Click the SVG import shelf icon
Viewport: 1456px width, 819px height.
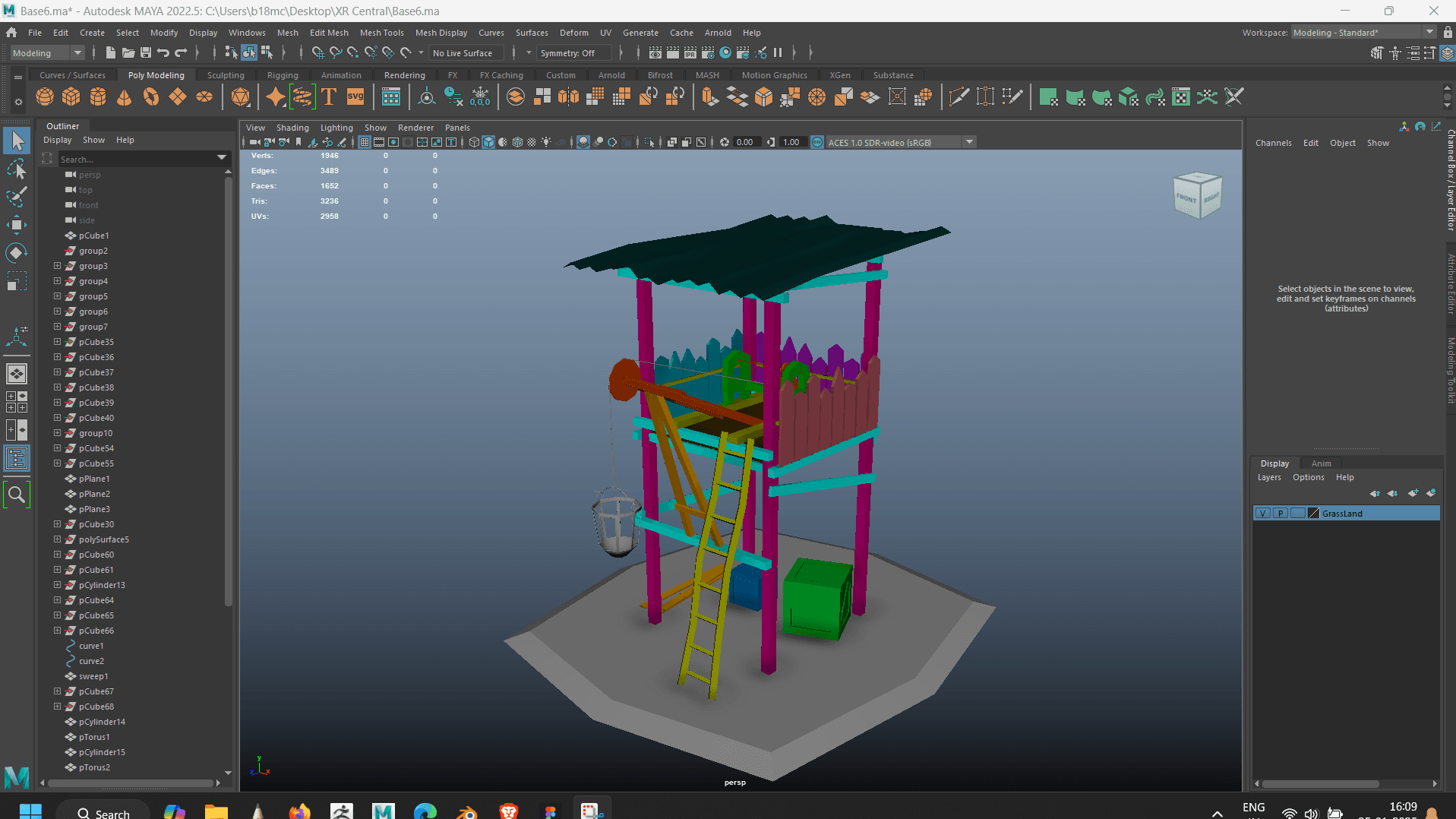(355, 97)
